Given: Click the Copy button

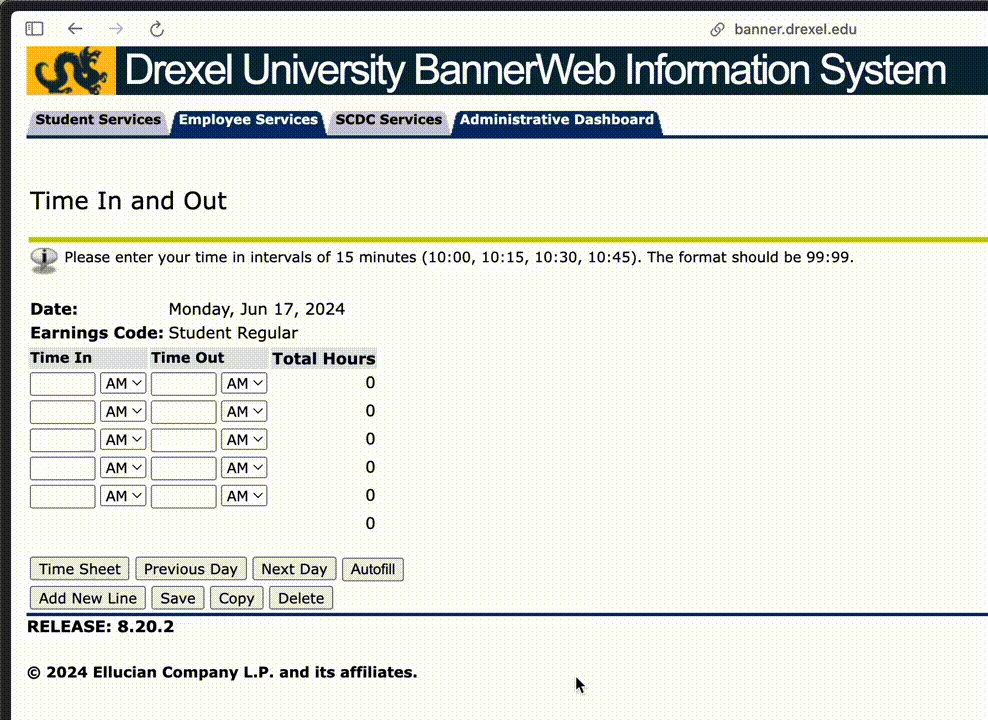Looking at the screenshot, I should (x=236, y=598).
